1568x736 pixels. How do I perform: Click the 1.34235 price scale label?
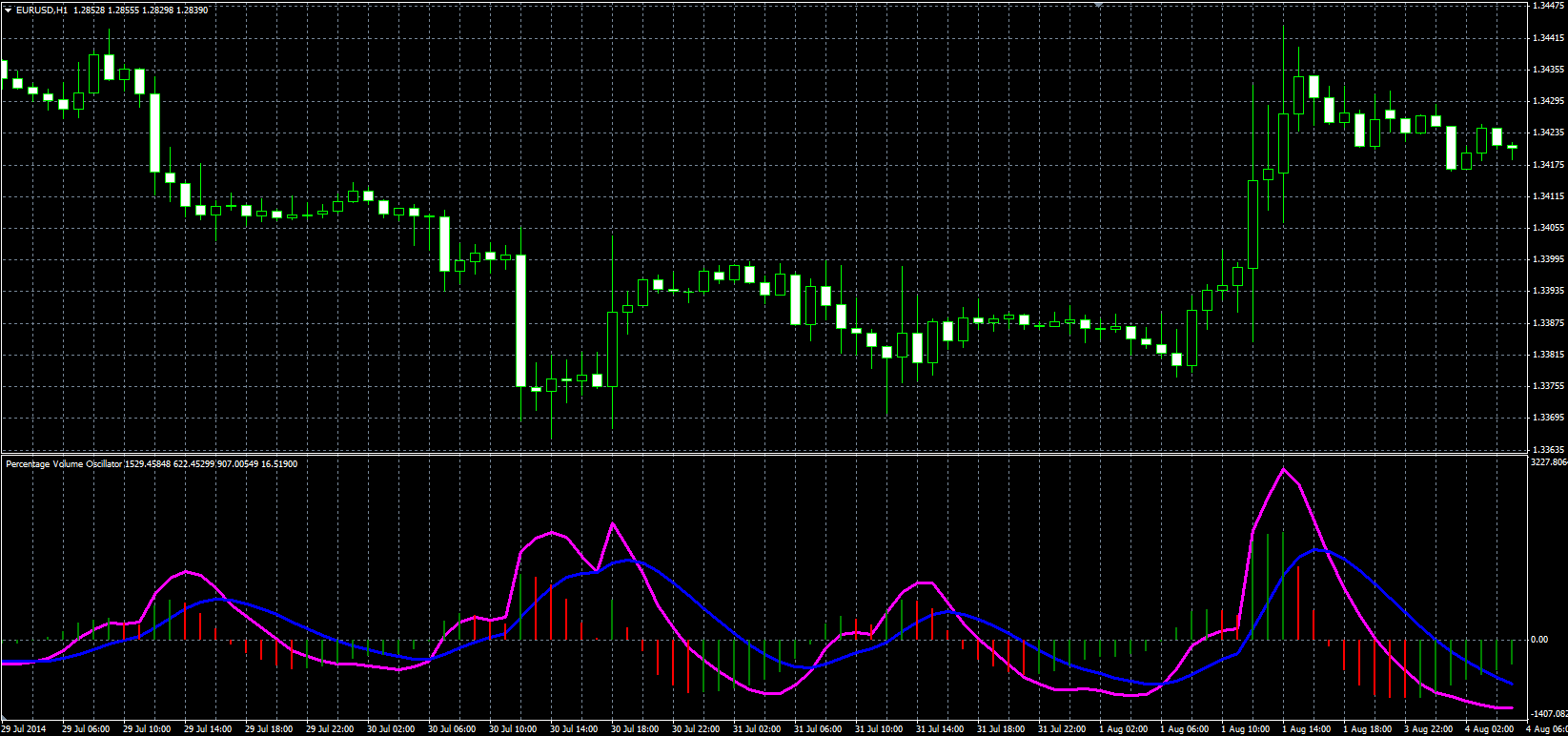[x=1548, y=133]
